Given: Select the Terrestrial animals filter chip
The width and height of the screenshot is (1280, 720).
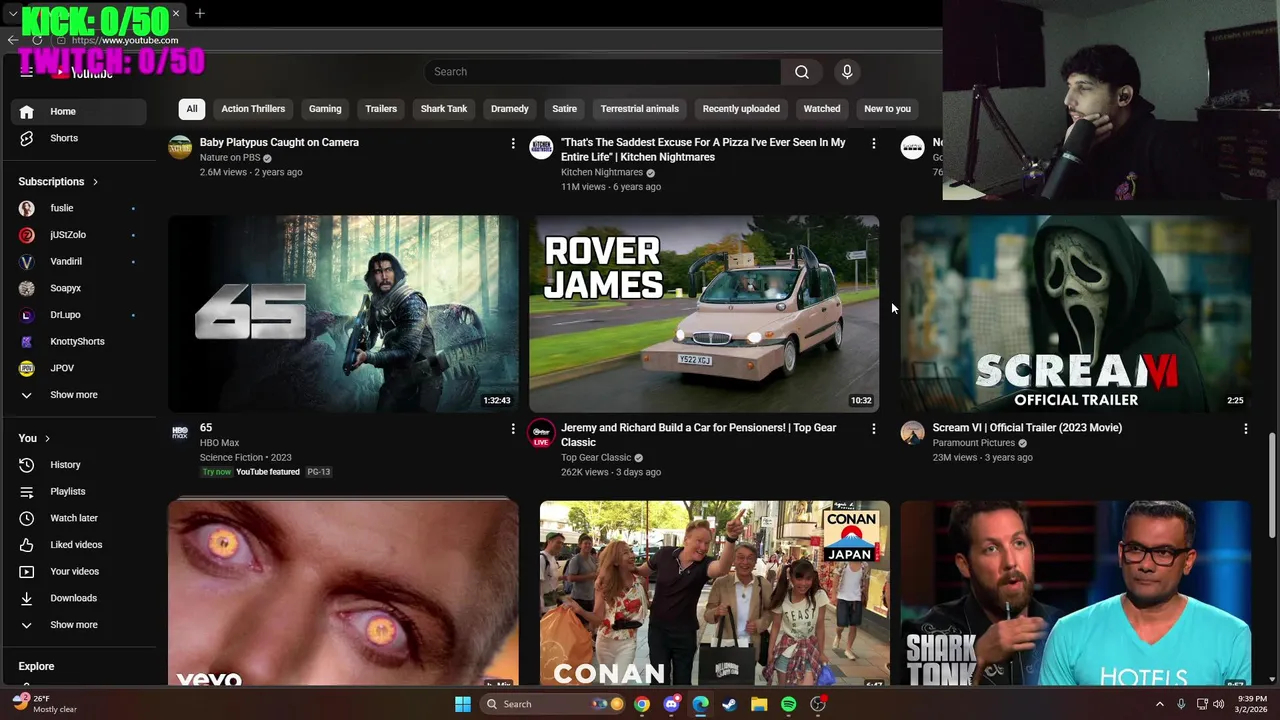Looking at the screenshot, I should click(640, 109).
